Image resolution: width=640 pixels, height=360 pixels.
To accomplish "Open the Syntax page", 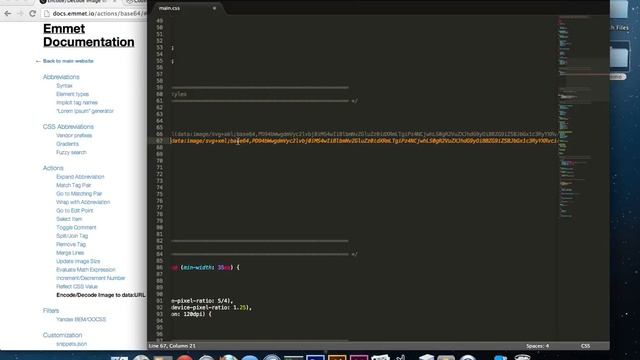I will pos(64,86).
